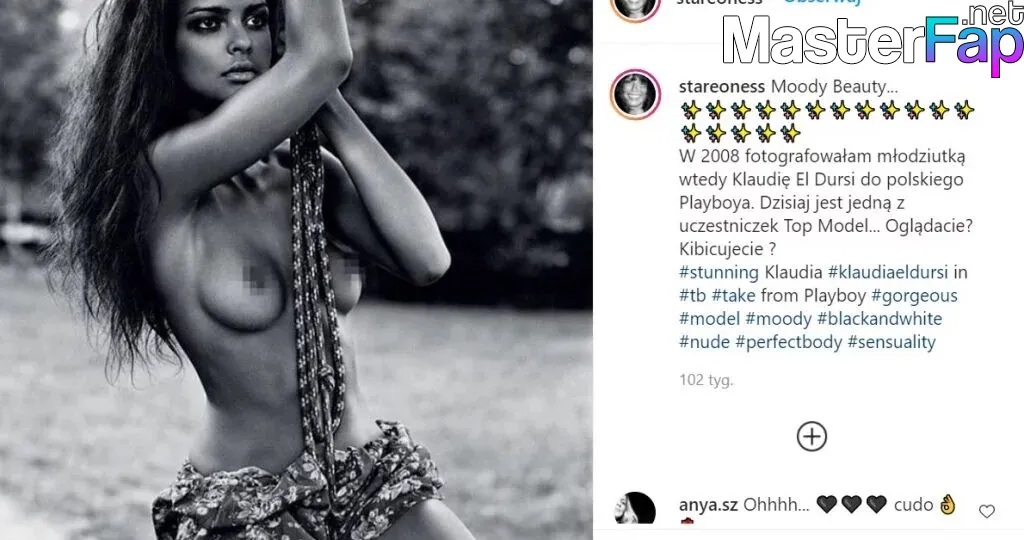Viewport: 1024px width, 540px height.
Task: Load more comments with the plus circle icon
Action: [812, 436]
